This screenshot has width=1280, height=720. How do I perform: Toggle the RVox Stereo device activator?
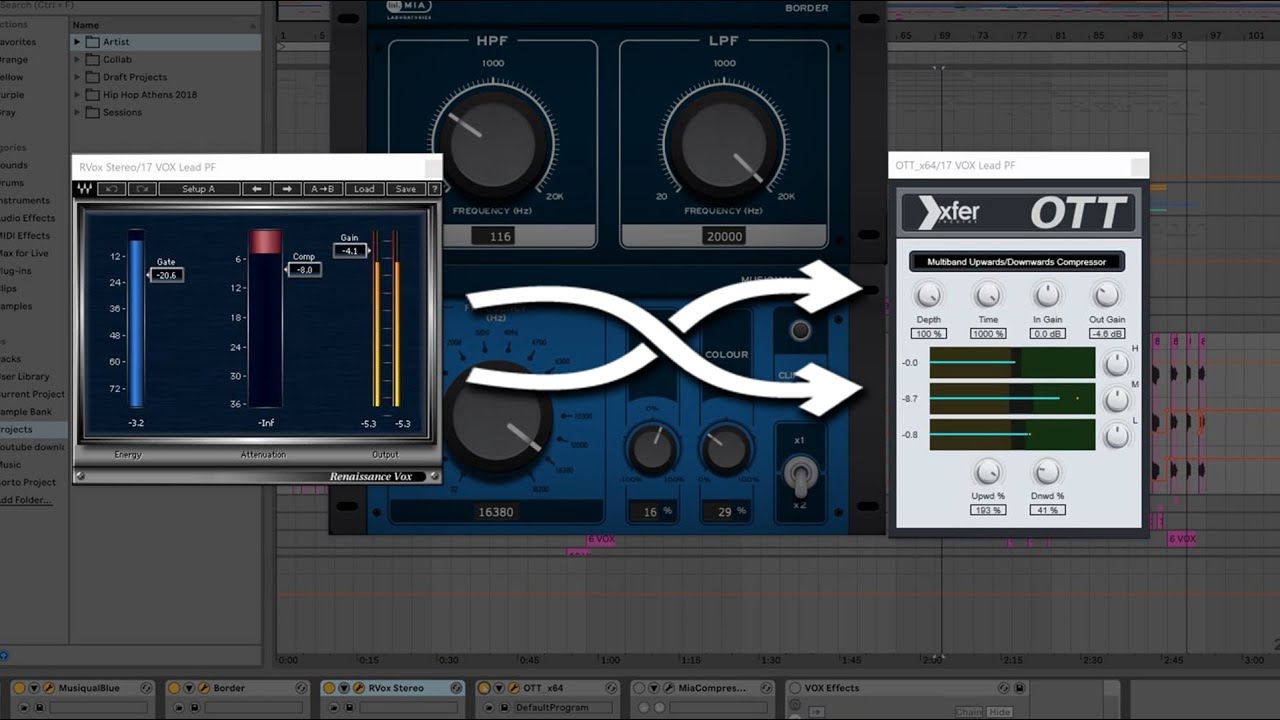point(330,688)
